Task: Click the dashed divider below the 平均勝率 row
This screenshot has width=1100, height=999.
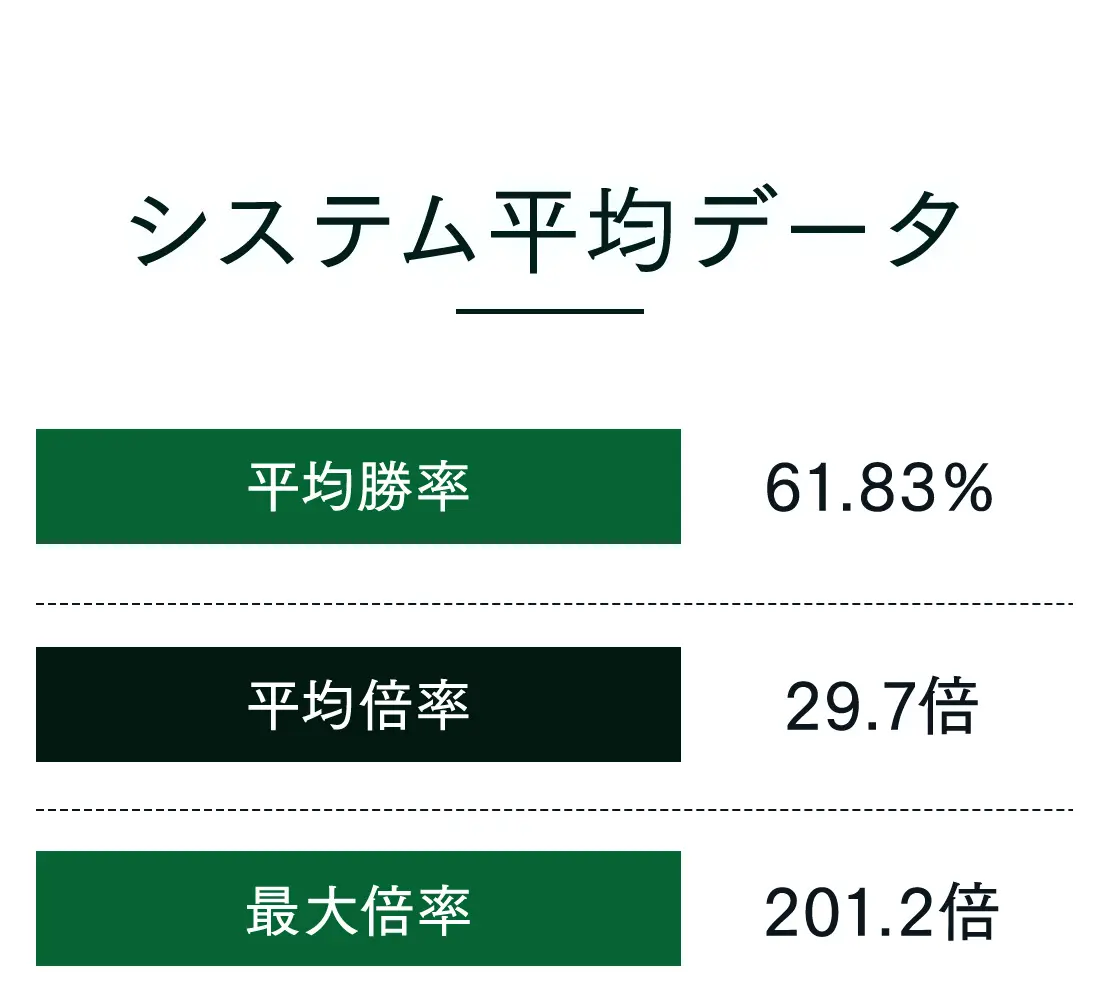Action: [x=554, y=604]
